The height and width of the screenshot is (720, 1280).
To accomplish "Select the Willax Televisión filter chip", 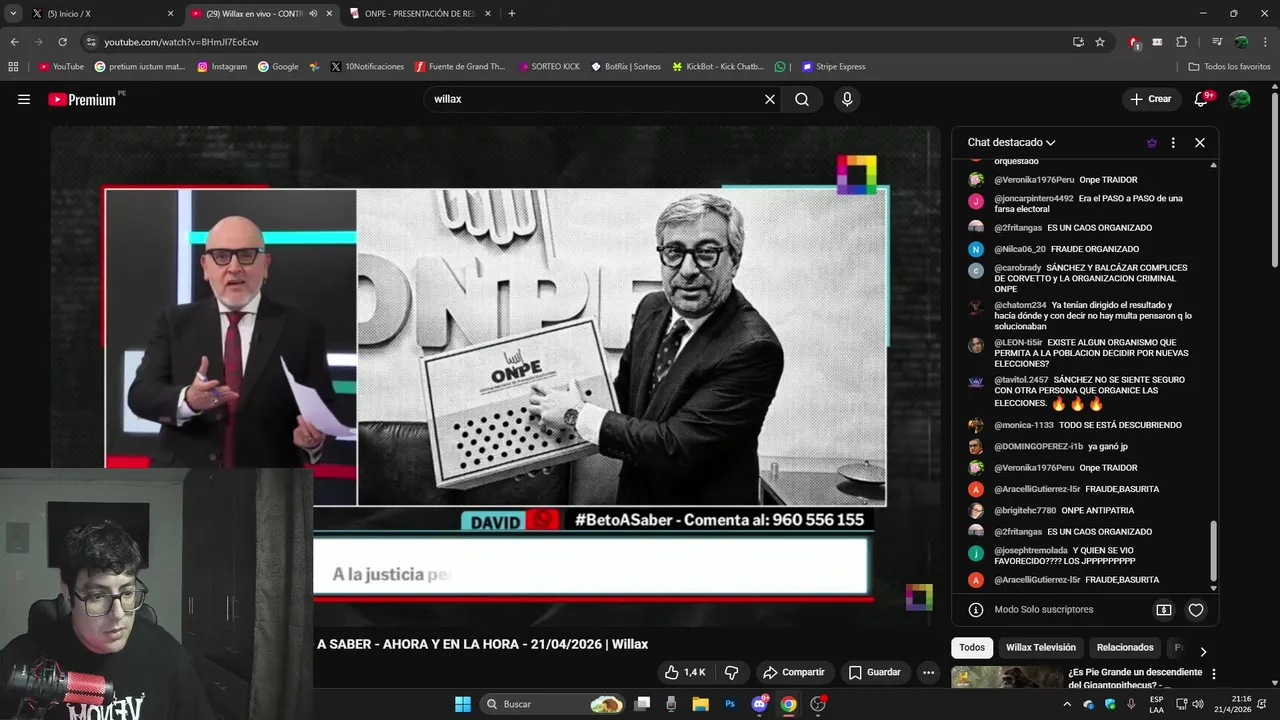I will click(1041, 647).
